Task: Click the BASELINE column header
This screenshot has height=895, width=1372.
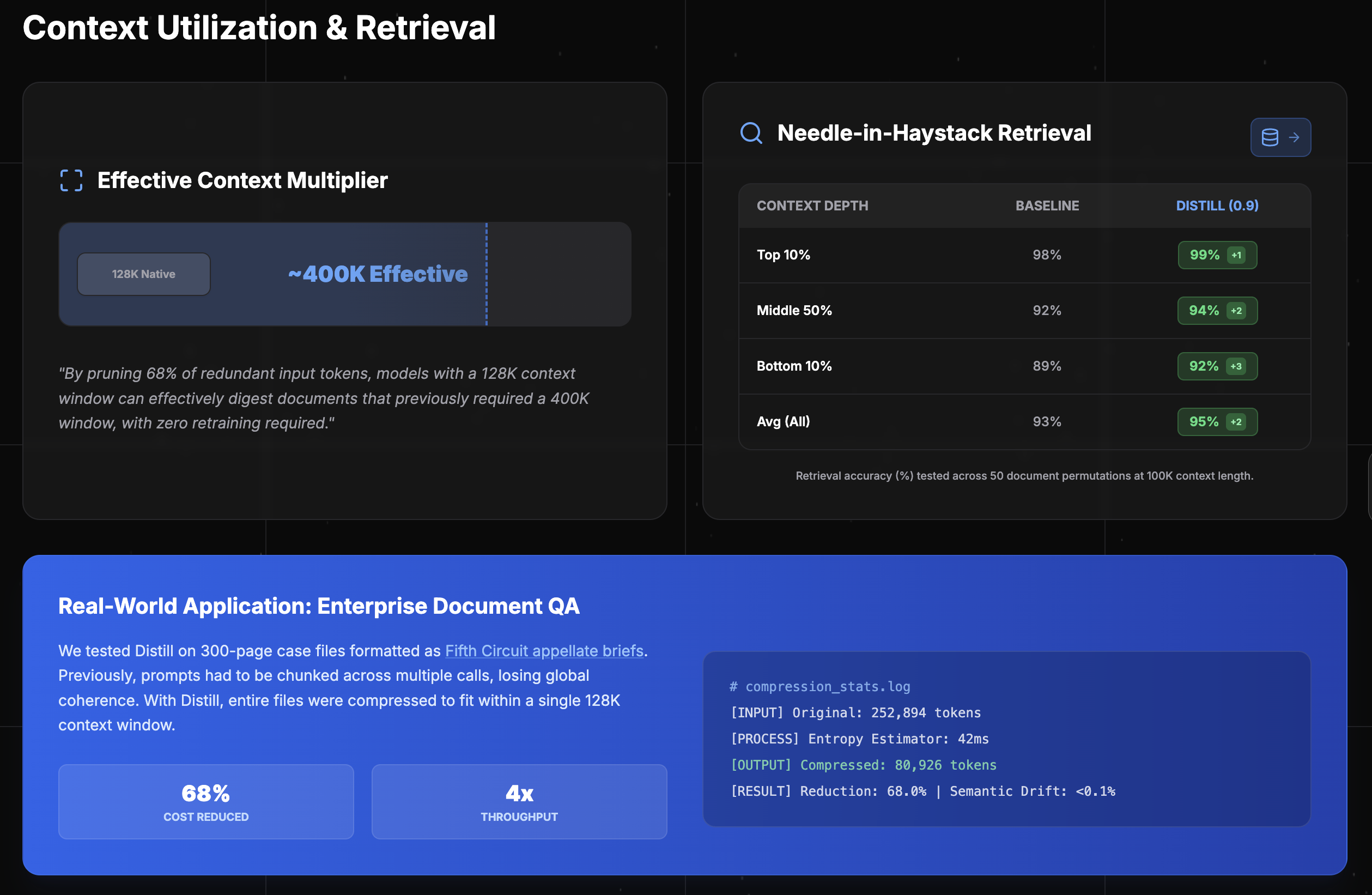Action: [1047, 206]
